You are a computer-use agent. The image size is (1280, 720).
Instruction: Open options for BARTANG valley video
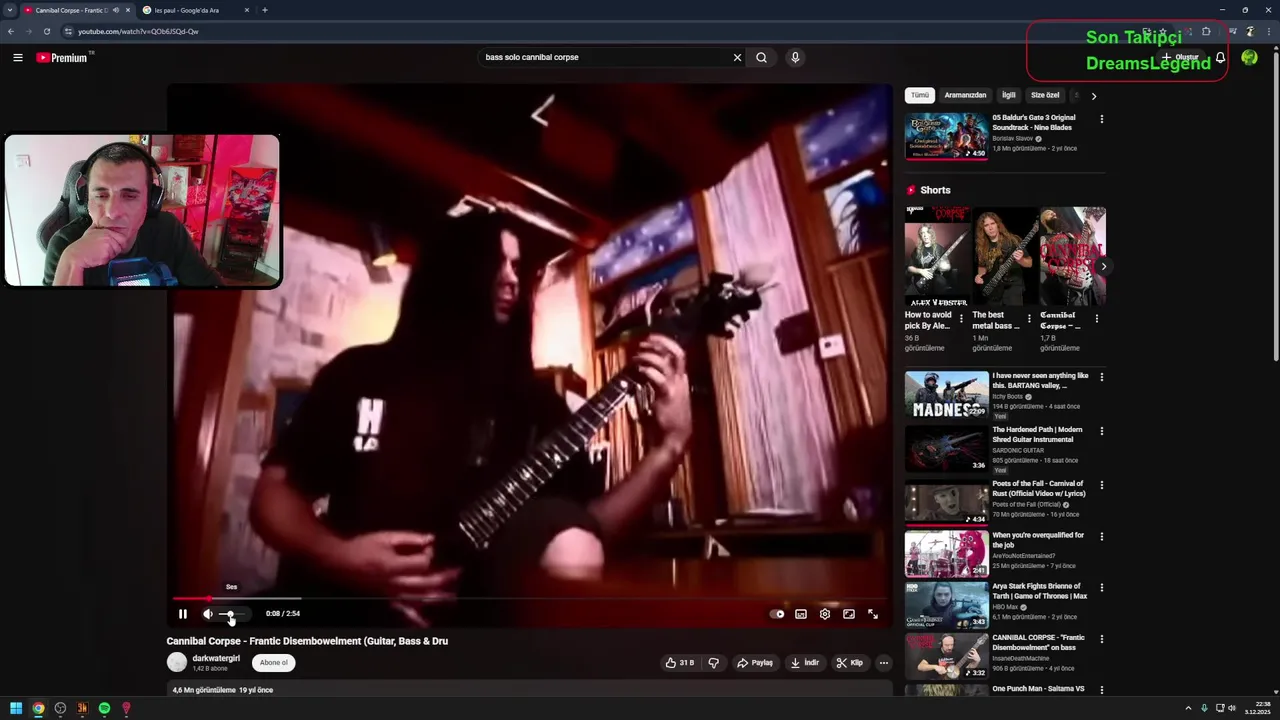[x=1102, y=377]
